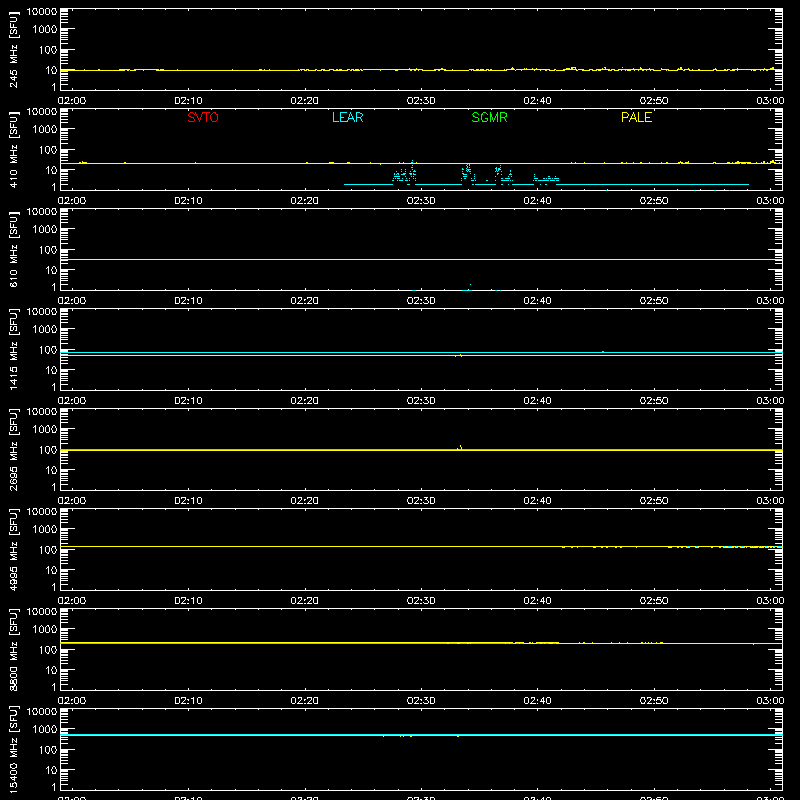Click 02:50 tick under the 245 MHz plot
This screenshot has height=800, width=800.
(x=654, y=101)
